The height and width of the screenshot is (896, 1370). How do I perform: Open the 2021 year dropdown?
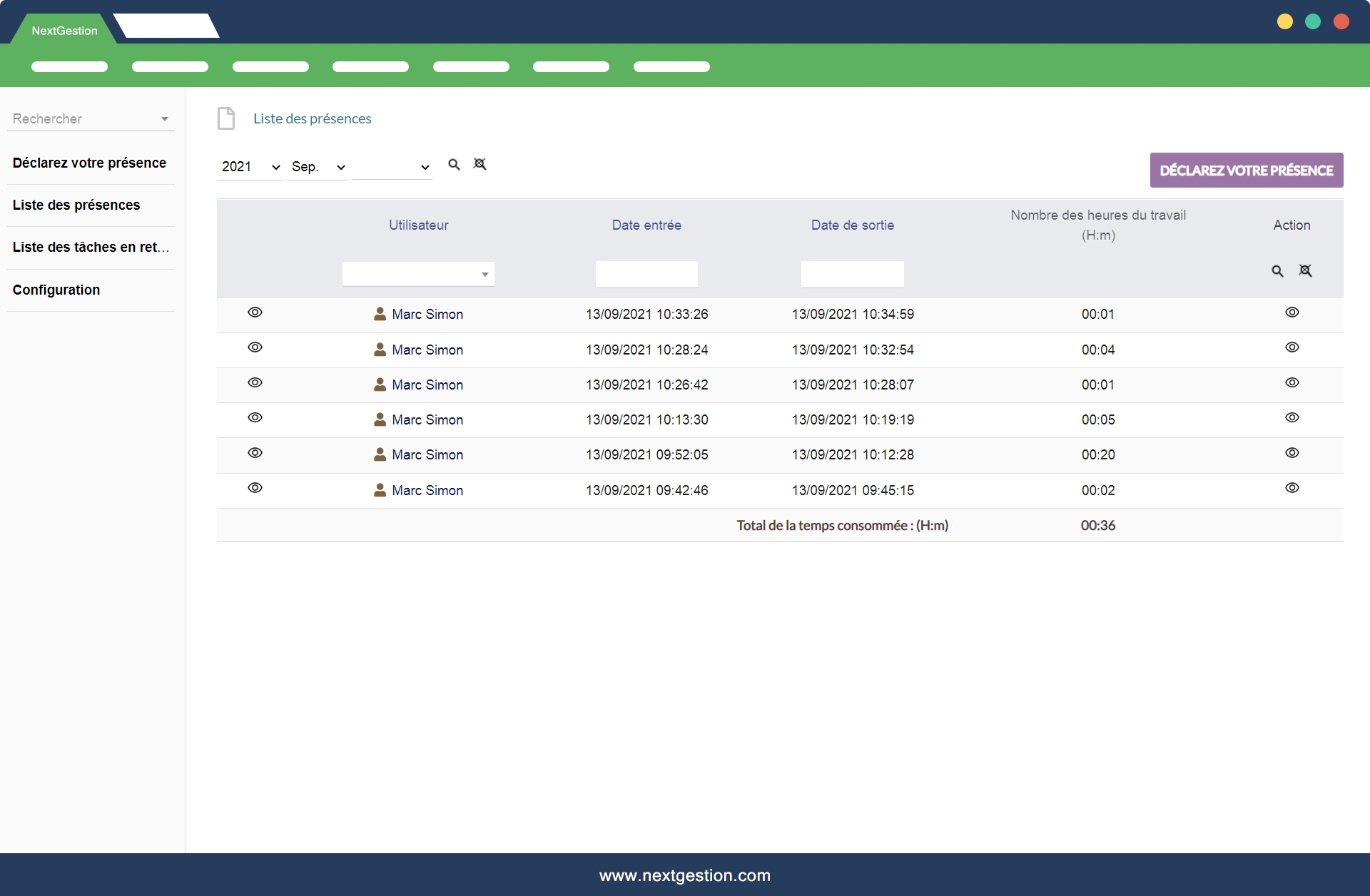coord(250,167)
